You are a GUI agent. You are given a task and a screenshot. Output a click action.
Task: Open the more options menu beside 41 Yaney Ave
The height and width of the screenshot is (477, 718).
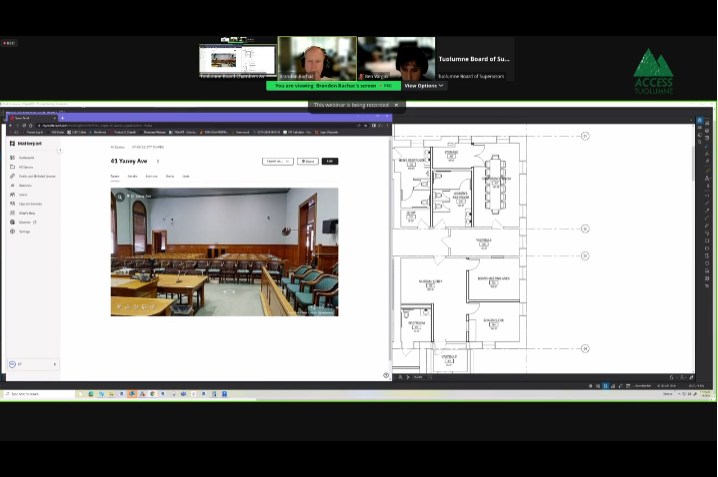click(x=158, y=161)
